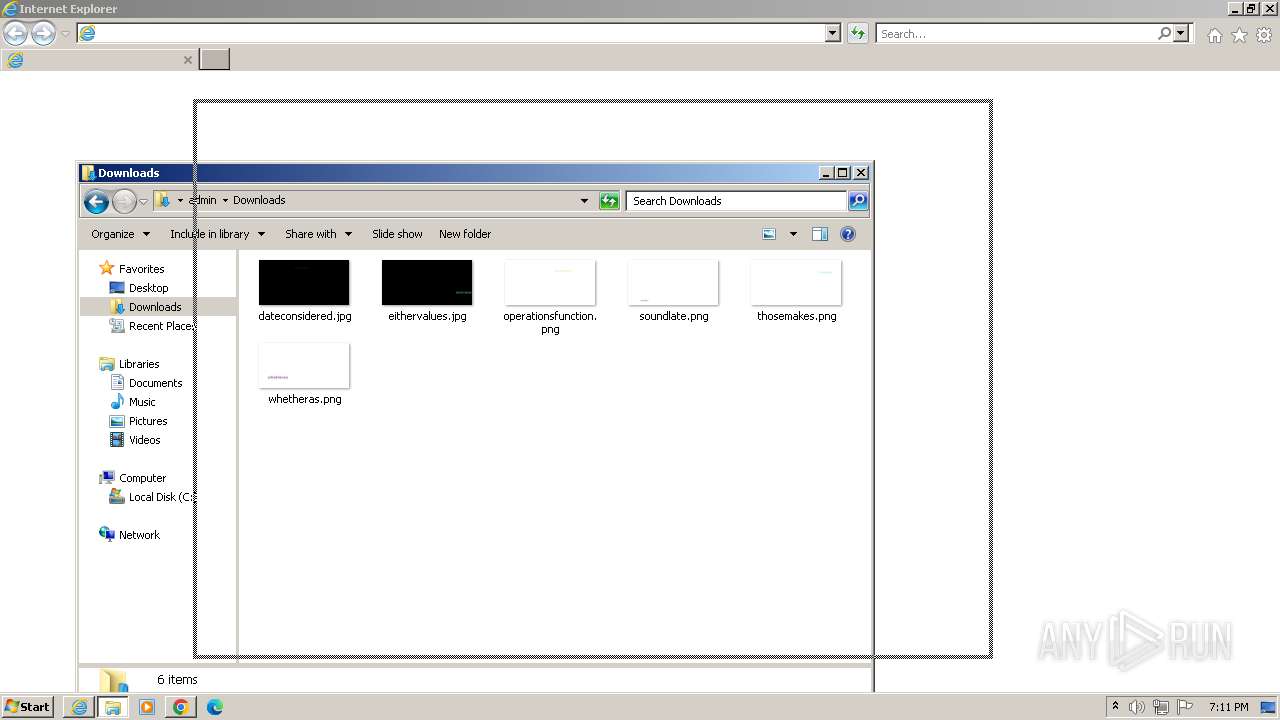Image resolution: width=1280 pixels, height=720 pixels.
Task: Launch Microsoft Edge from taskbar
Action: (214, 707)
